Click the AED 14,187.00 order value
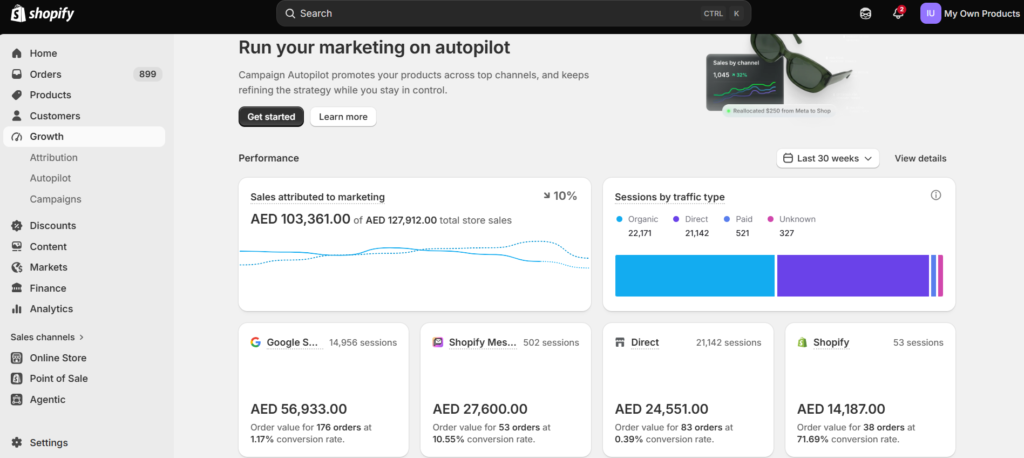 pos(841,409)
